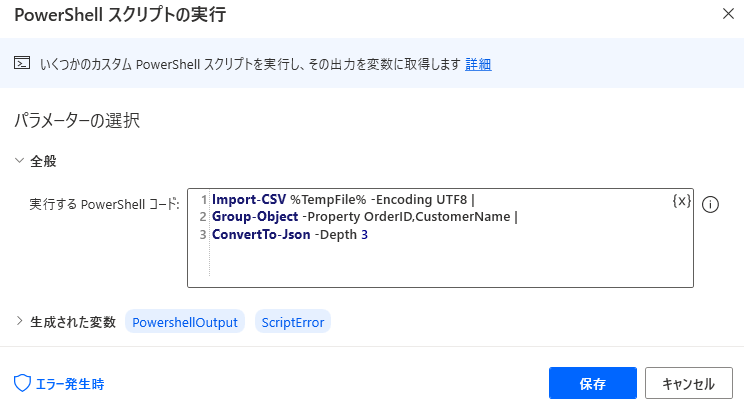Place cursor on Group-Object code line
744x413 pixels.
[364, 216]
